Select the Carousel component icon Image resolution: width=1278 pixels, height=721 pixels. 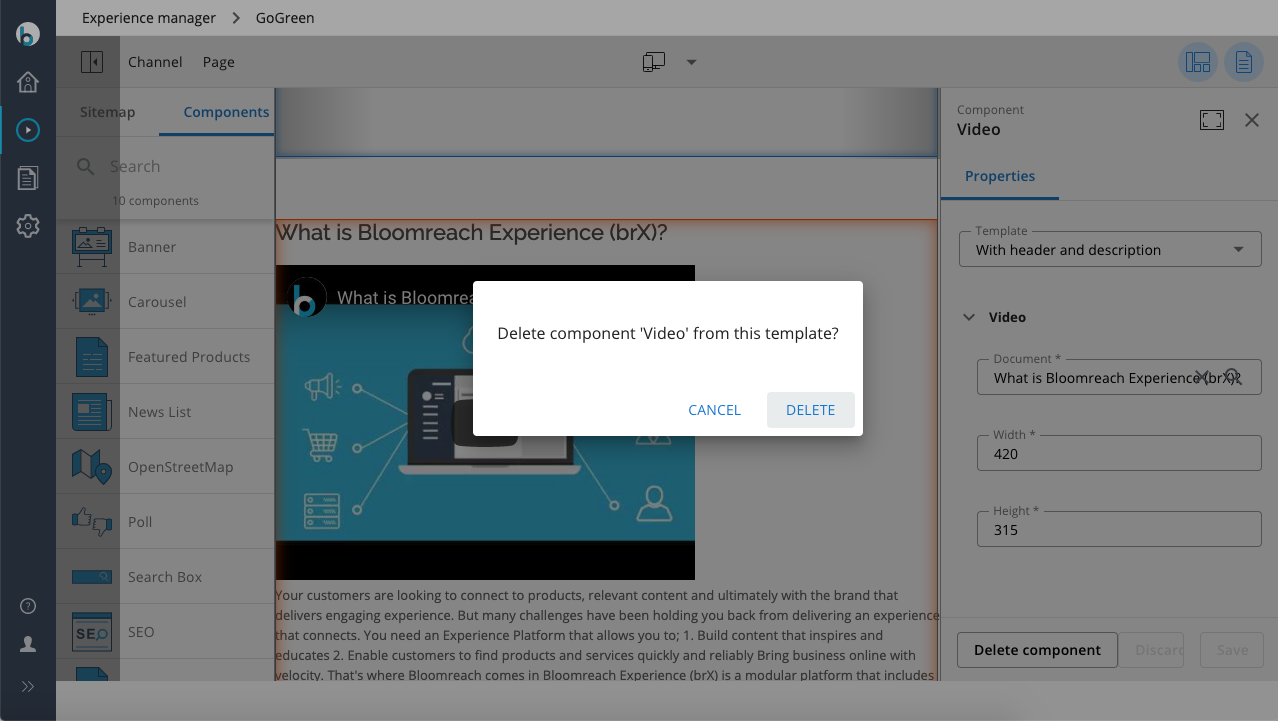[x=92, y=301]
